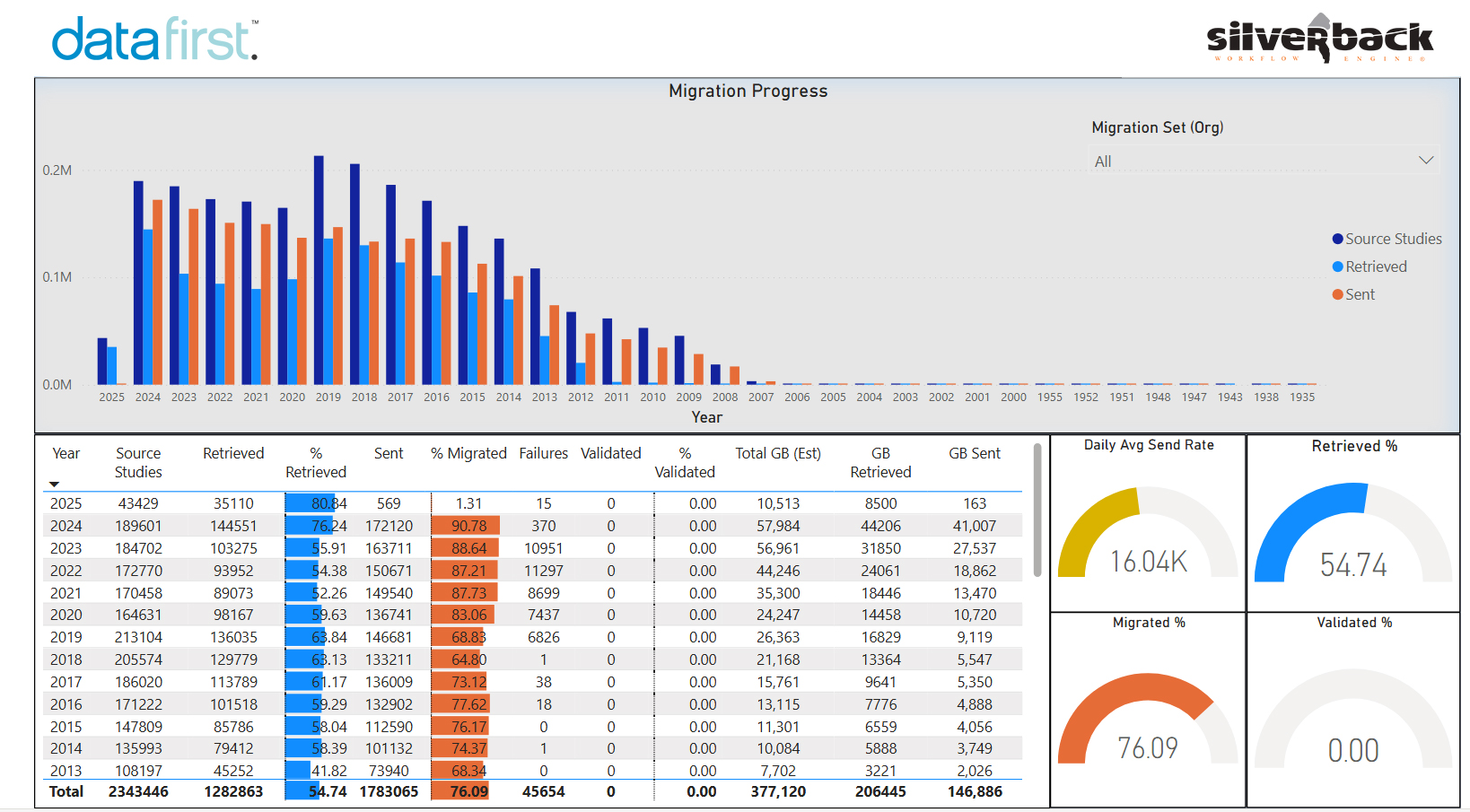Click the Silverback Workflow Engine logo
Image resolution: width=1470 pixels, height=812 pixels.
(1318, 39)
